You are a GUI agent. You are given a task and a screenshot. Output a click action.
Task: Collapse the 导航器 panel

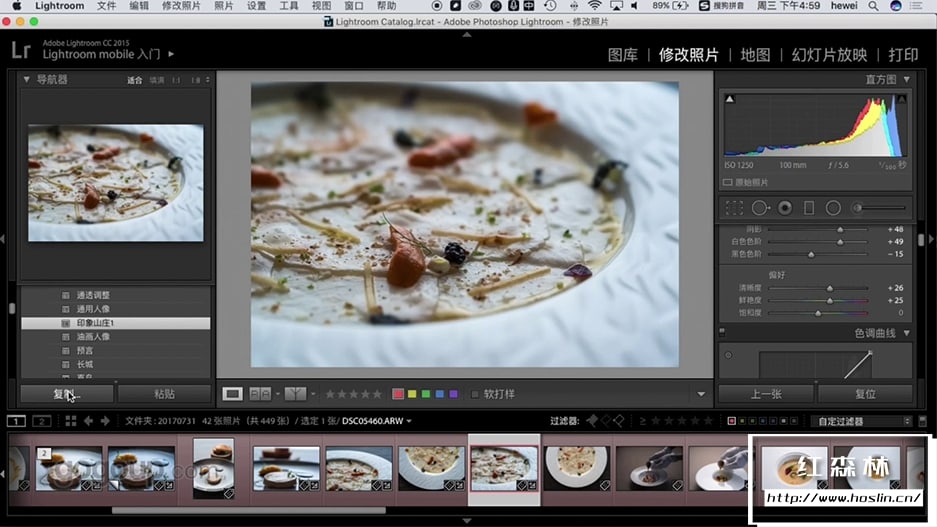pyautogui.click(x=26, y=80)
